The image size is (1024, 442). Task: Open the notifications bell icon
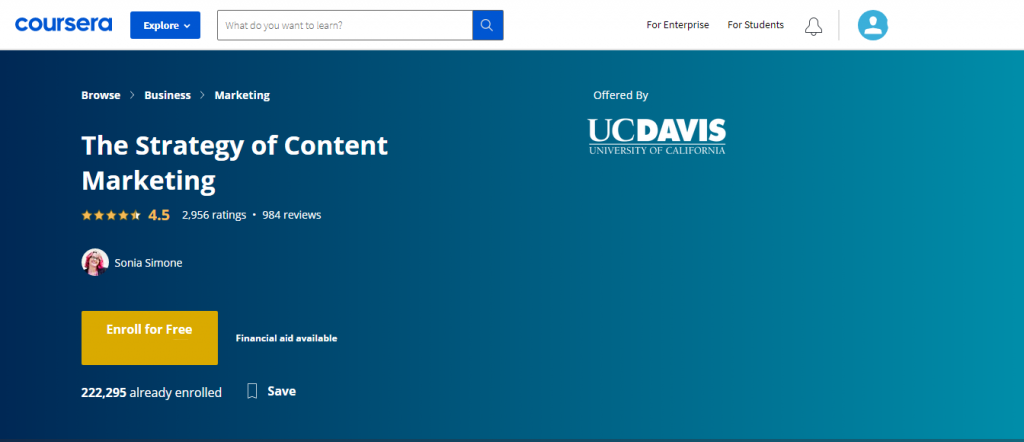813,26
